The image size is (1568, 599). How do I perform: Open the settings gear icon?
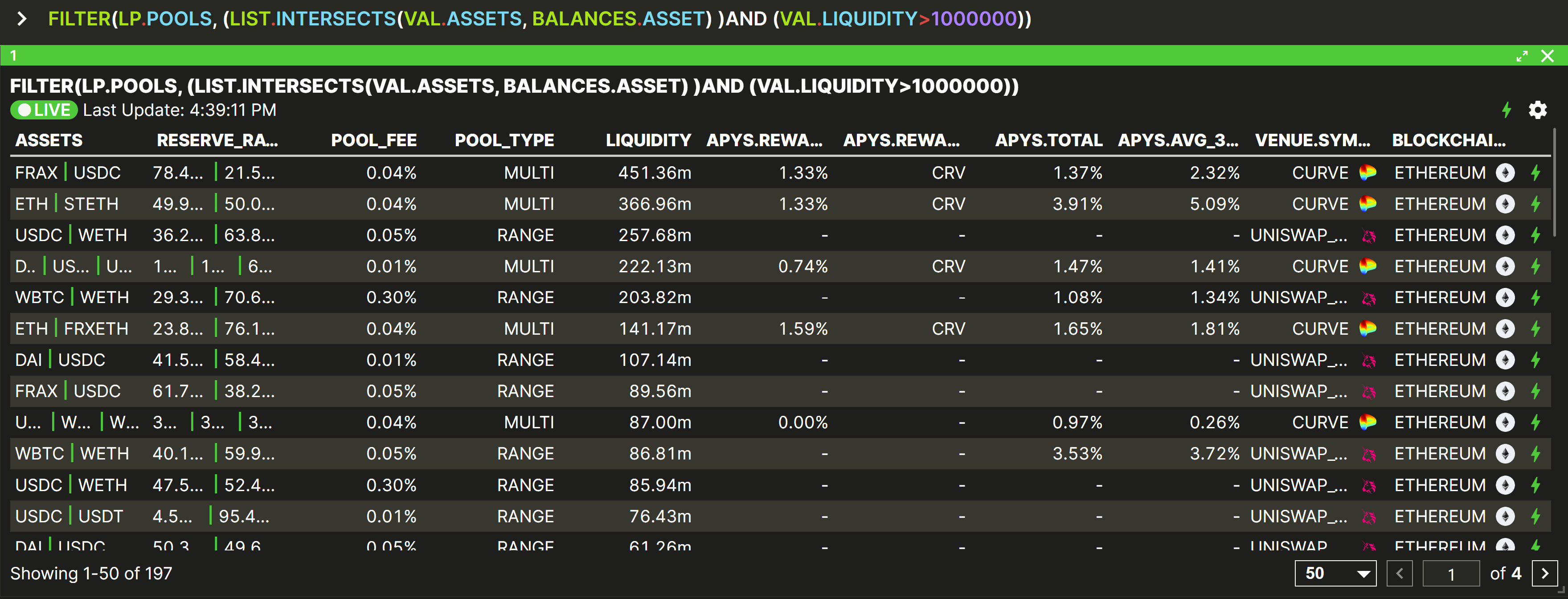point(1538,110)
